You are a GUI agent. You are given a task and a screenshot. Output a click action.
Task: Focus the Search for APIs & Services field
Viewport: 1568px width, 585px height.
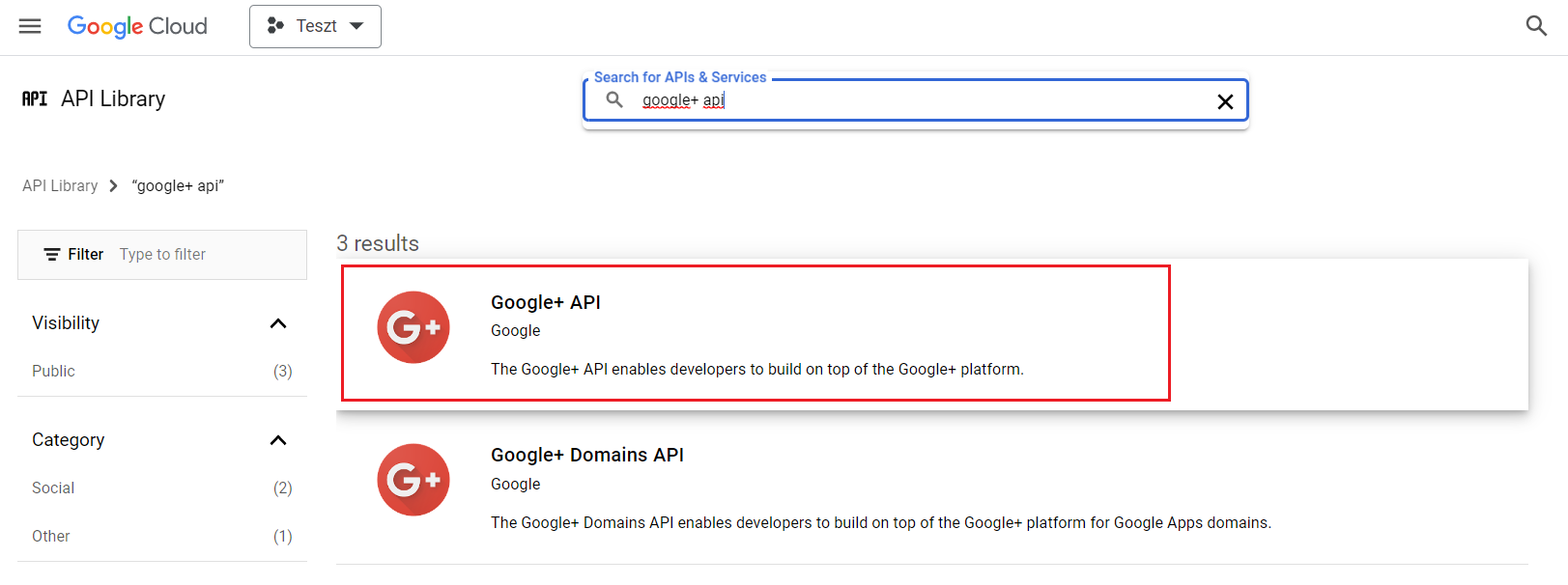click(x=916, y=100)
